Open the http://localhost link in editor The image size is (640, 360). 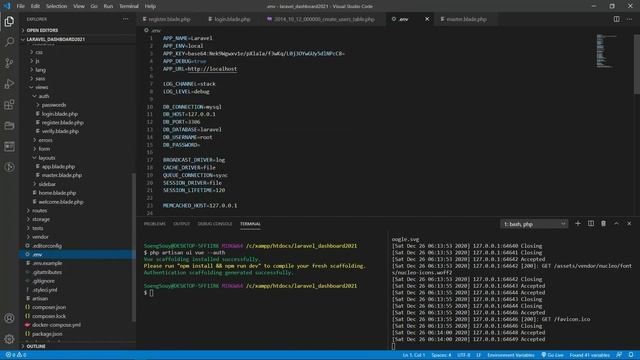coord(212,69)
